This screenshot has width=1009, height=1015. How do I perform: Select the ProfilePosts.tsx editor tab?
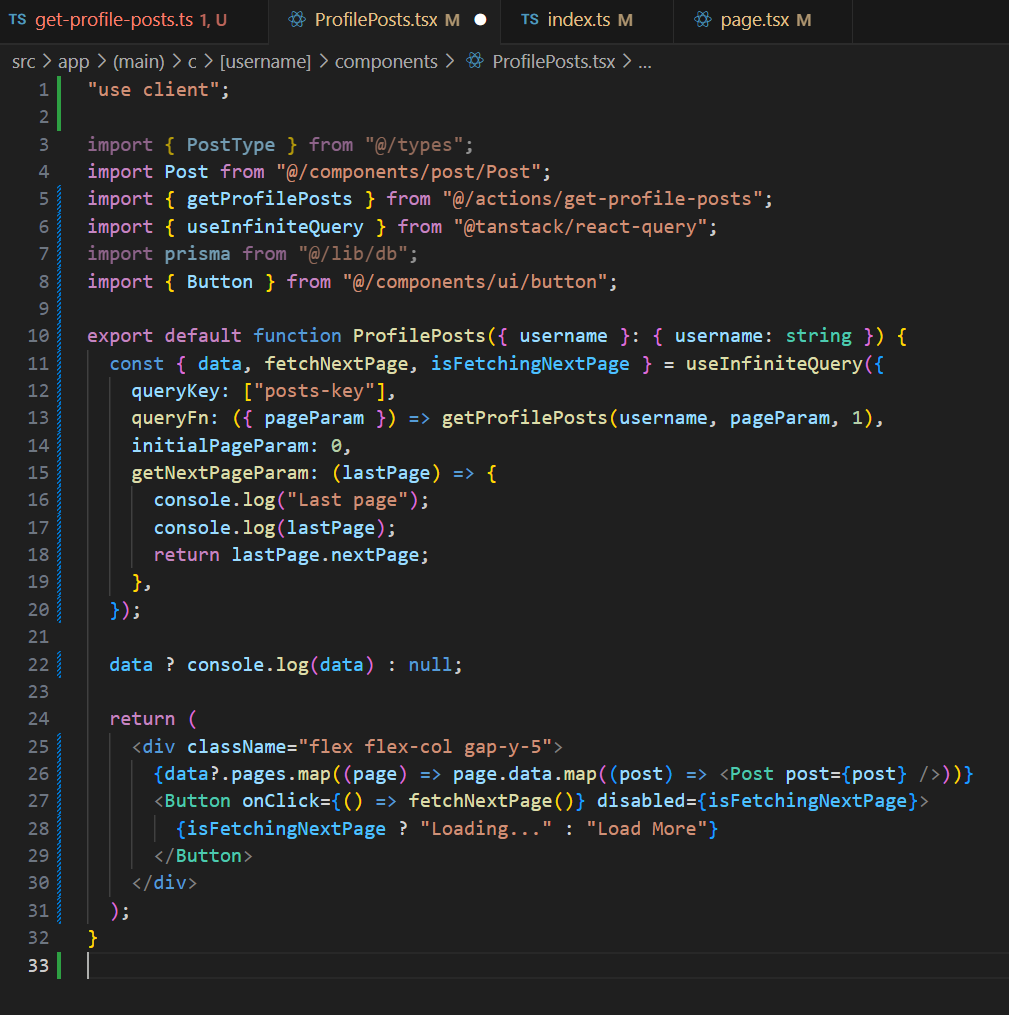[x=386, y=20]
